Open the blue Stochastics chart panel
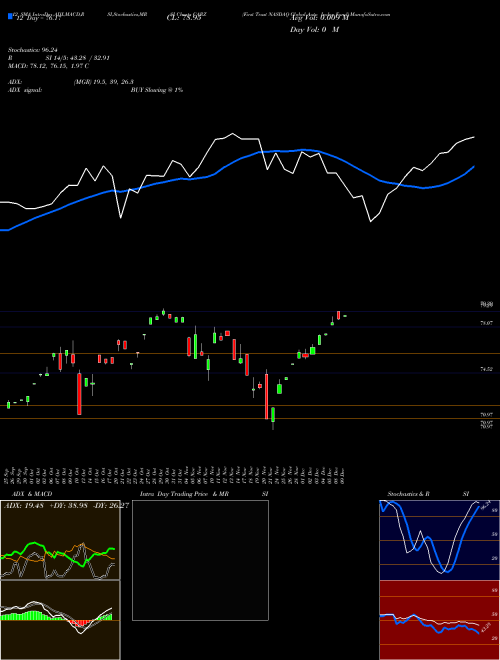This screenshot has height=660, width=500. (440, 540)
